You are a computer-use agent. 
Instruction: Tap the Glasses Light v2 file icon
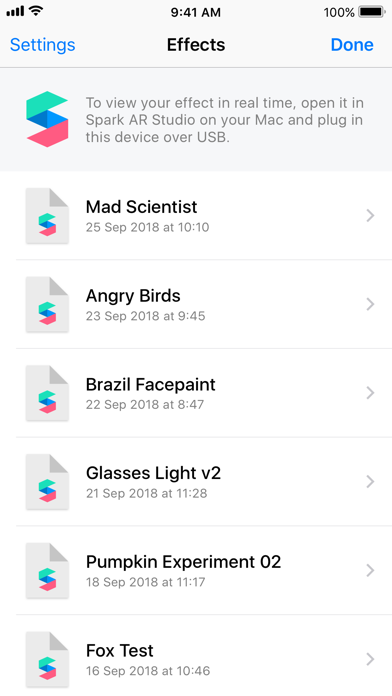[x=47, y=482]
